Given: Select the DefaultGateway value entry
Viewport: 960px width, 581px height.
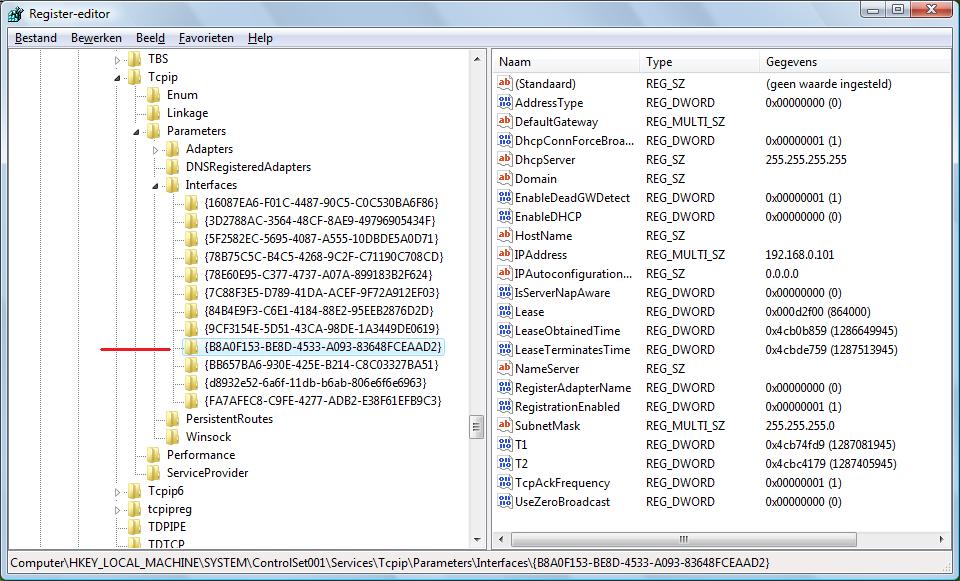Looking at the screenshot, I should [x=556, y=122].
